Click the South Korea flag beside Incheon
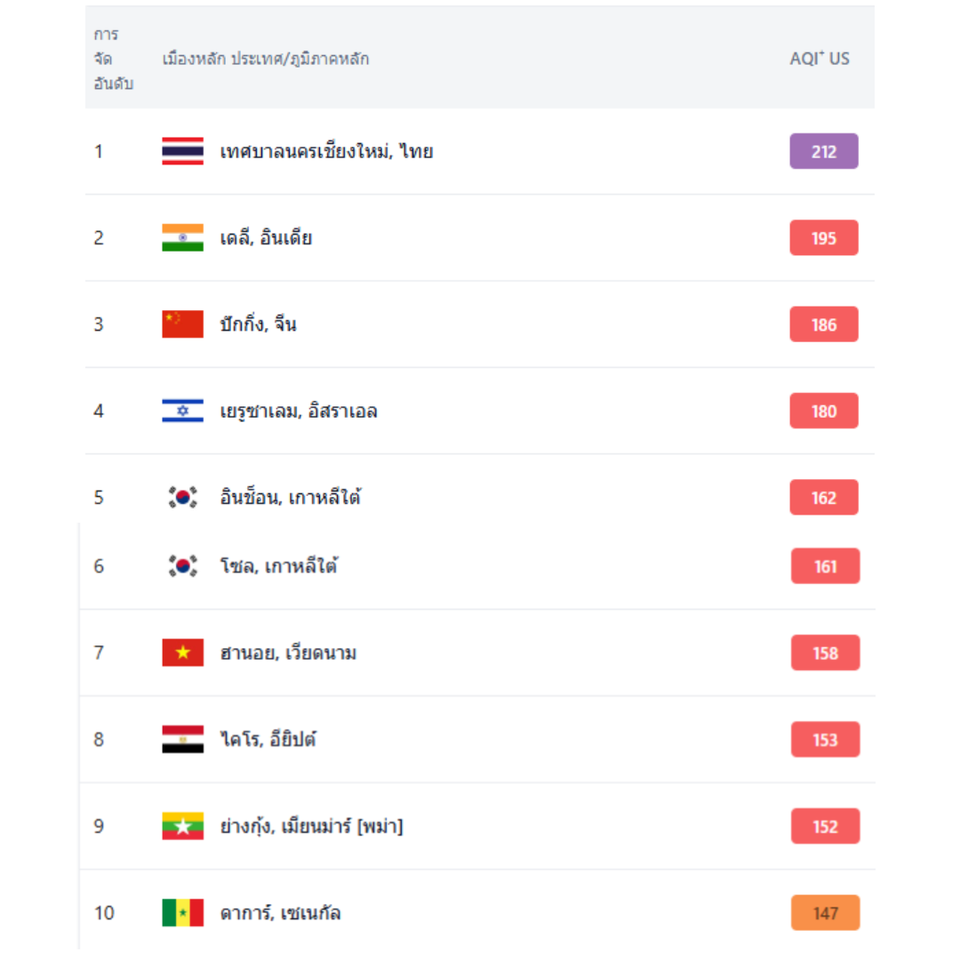960x960 pixels. tap(182, 497)
